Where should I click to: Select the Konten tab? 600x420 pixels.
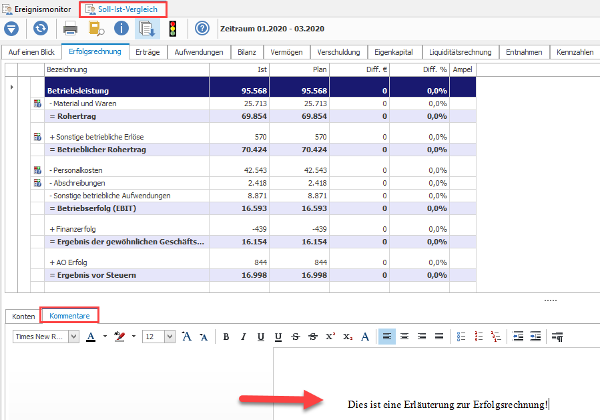[x=23, y=316]
